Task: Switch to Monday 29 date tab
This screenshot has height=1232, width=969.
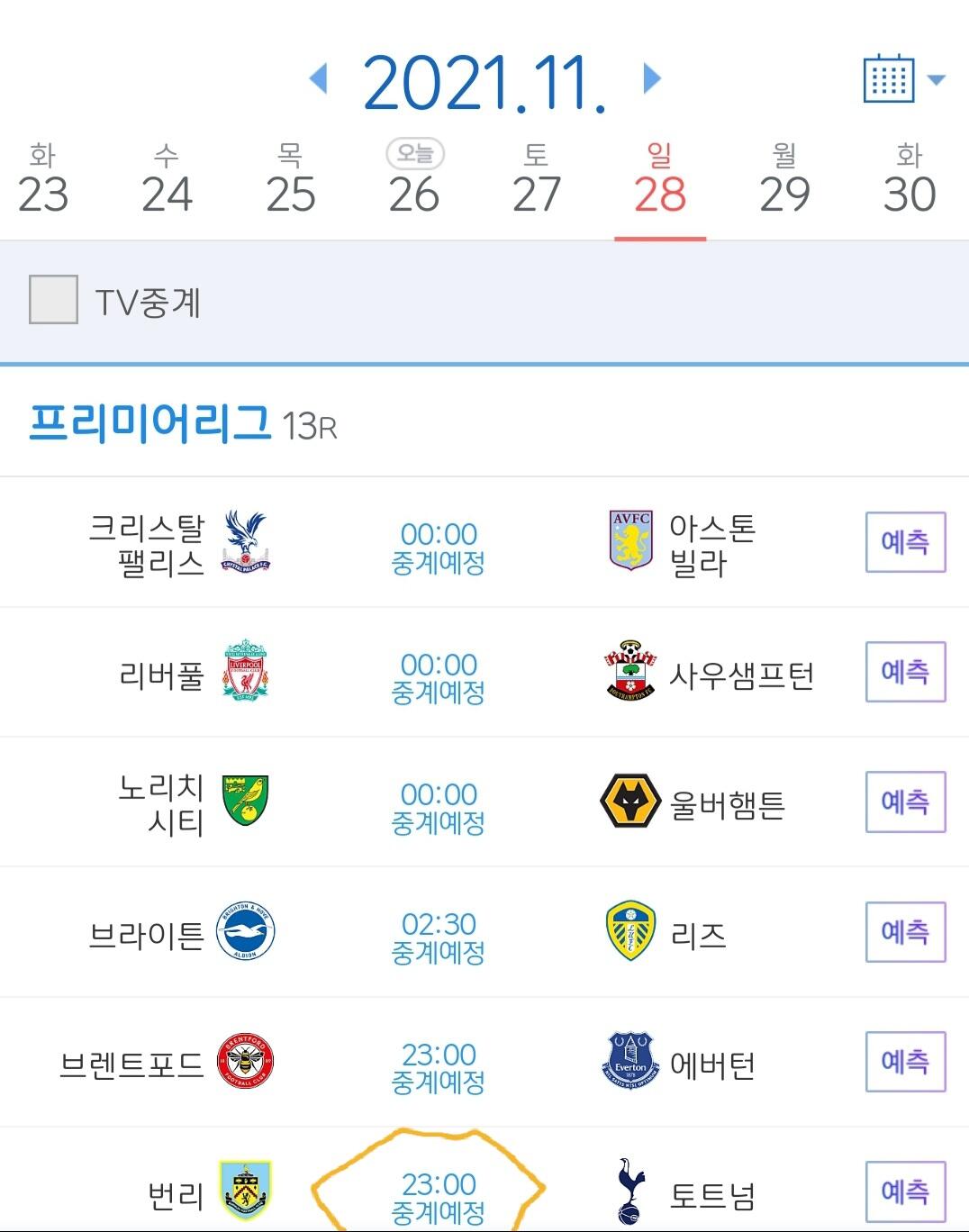Action: 784,180
